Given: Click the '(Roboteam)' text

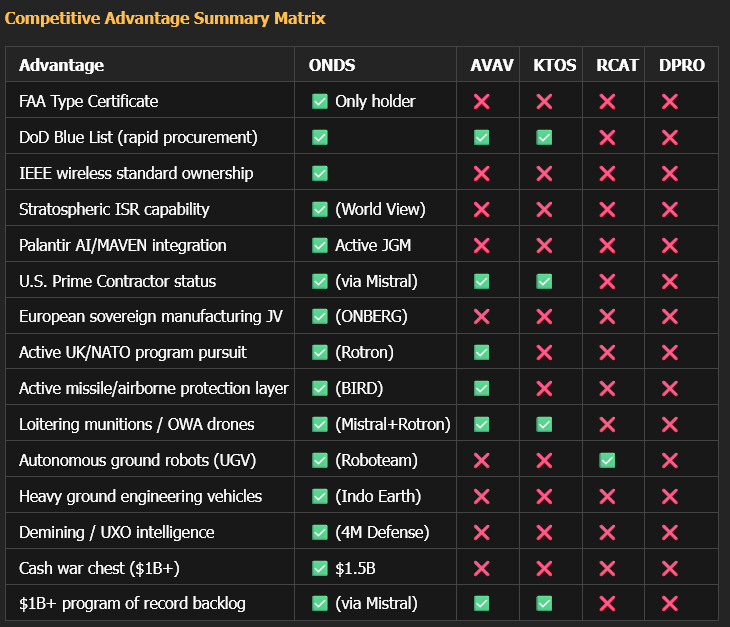Looking at the screenshot, I should [376, 460].
